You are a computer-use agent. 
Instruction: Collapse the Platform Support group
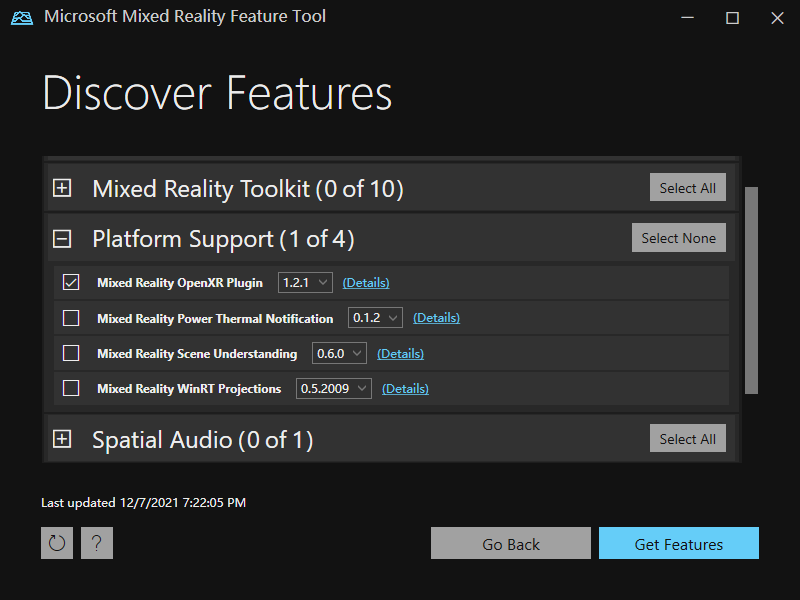coord(62,238)
